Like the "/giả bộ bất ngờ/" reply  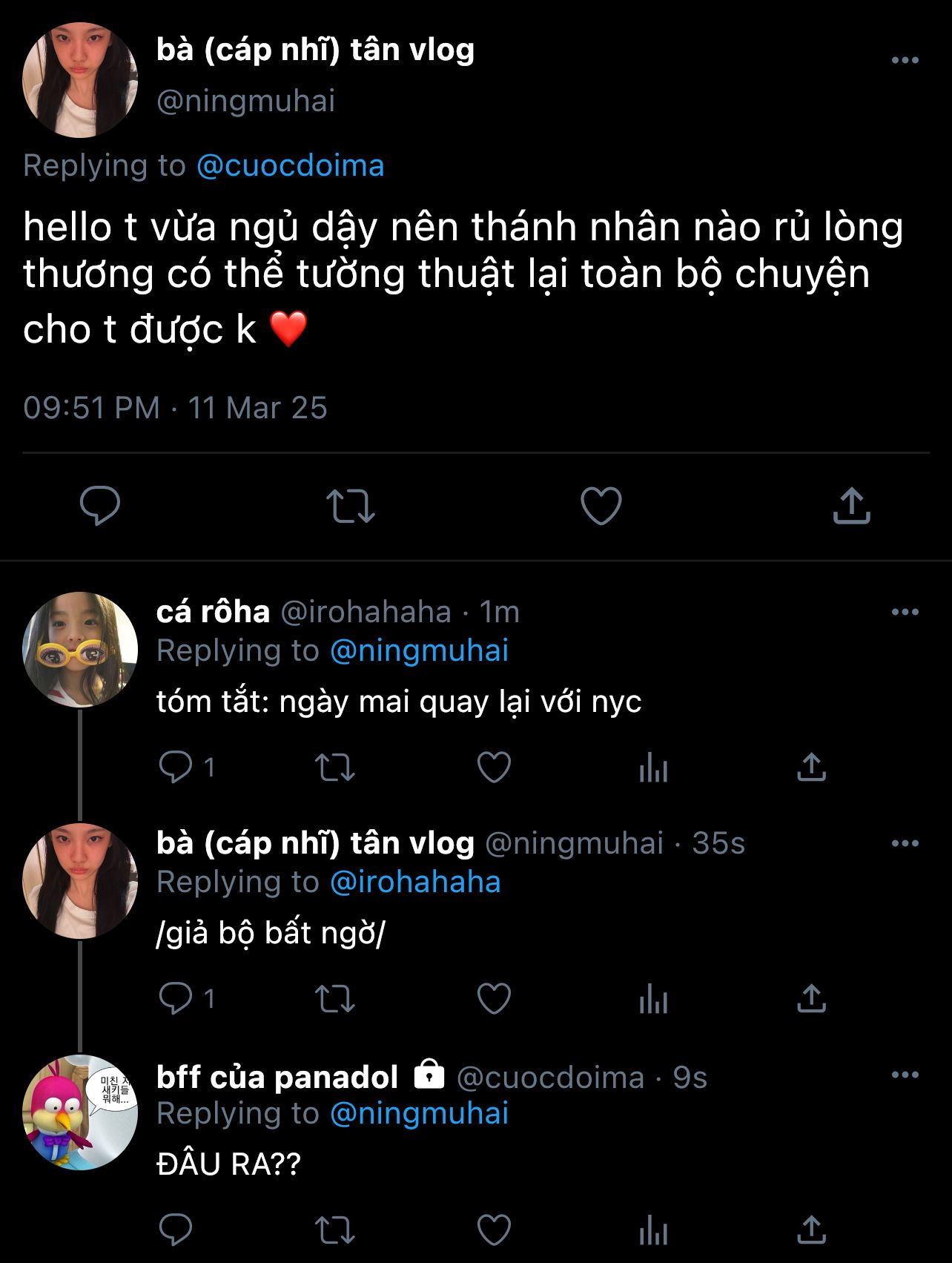494,998
